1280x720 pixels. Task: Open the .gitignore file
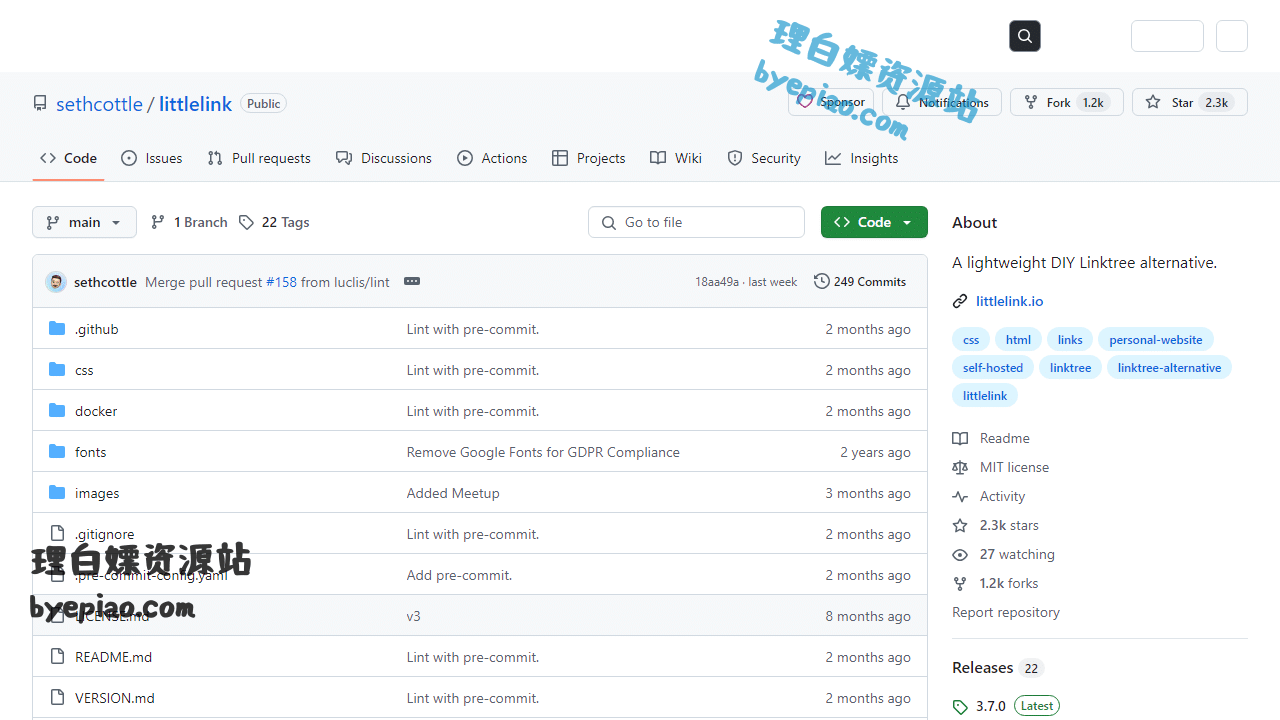click(104, 534)
